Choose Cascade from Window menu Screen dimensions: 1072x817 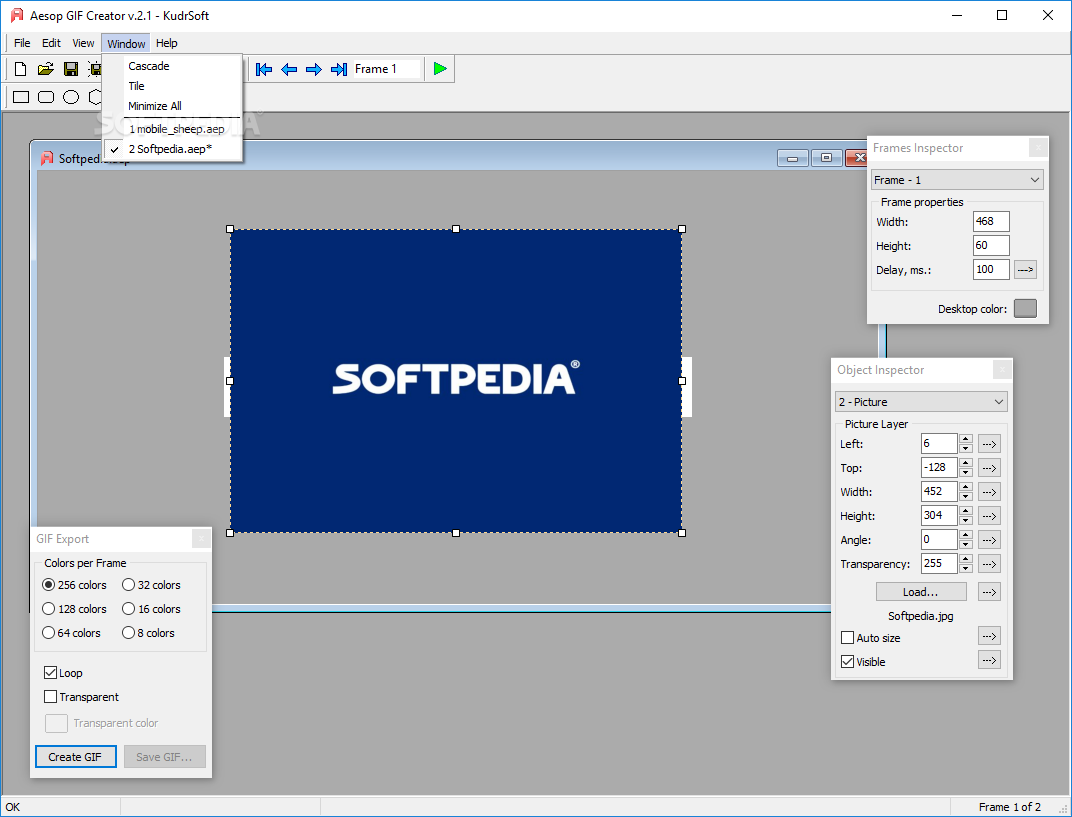pyautogui.click(x=172, y=66)
